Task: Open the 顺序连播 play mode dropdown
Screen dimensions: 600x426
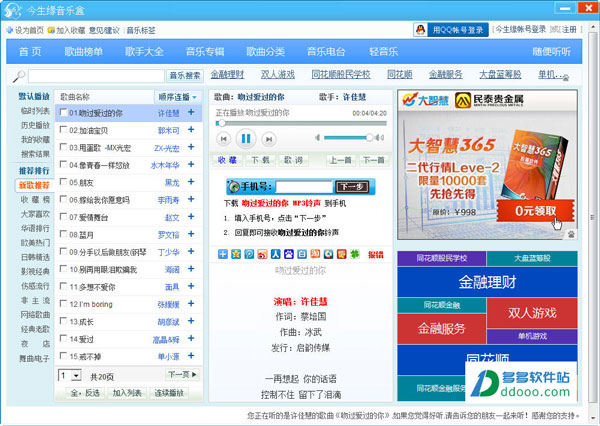Action: 178,97
